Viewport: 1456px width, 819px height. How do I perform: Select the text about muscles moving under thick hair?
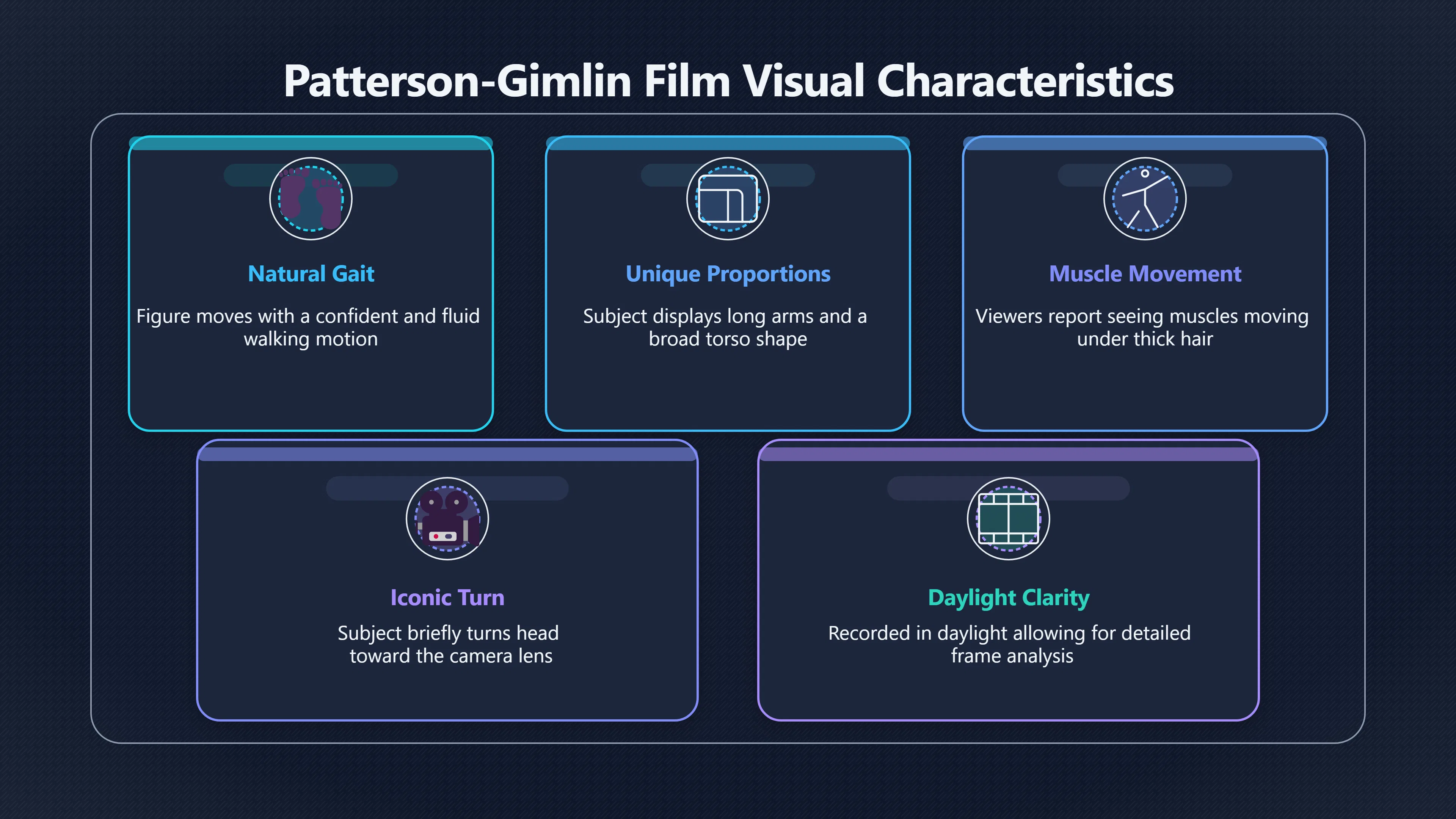pos(1142,327)
